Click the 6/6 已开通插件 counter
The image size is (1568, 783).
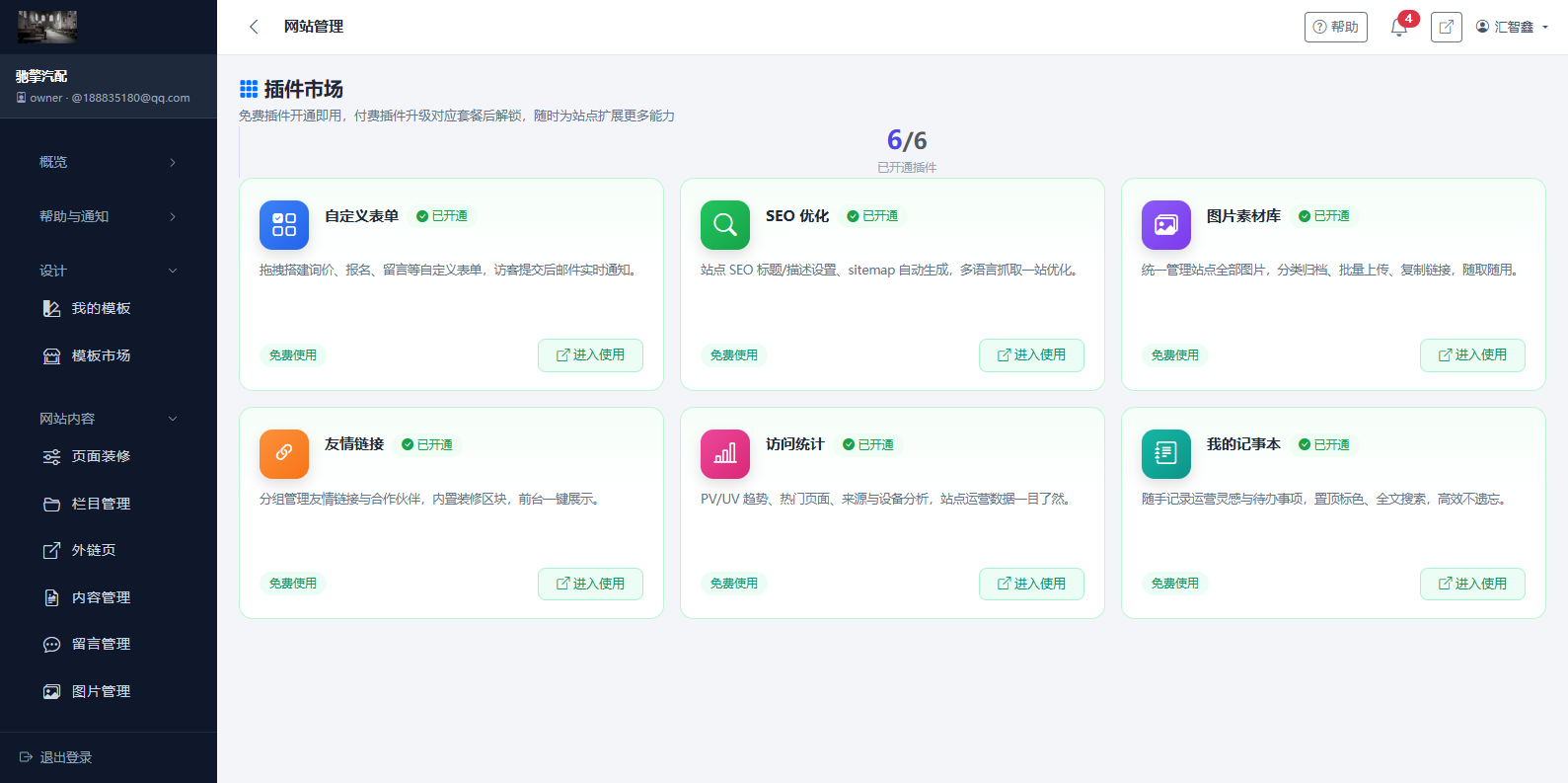pyautogui.click(x=907, y=150)
